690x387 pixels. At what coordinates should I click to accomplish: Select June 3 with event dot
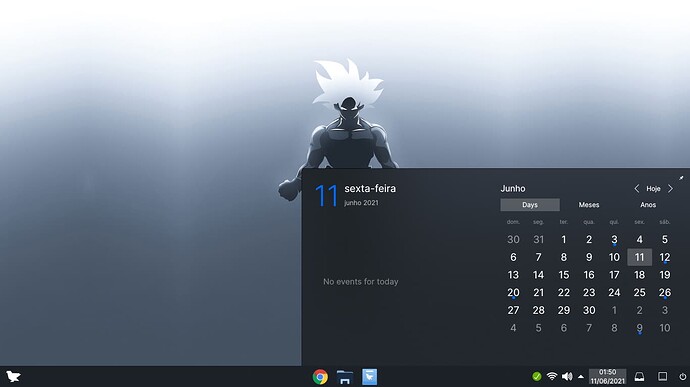pyautogui.click(x=614, y=240)
